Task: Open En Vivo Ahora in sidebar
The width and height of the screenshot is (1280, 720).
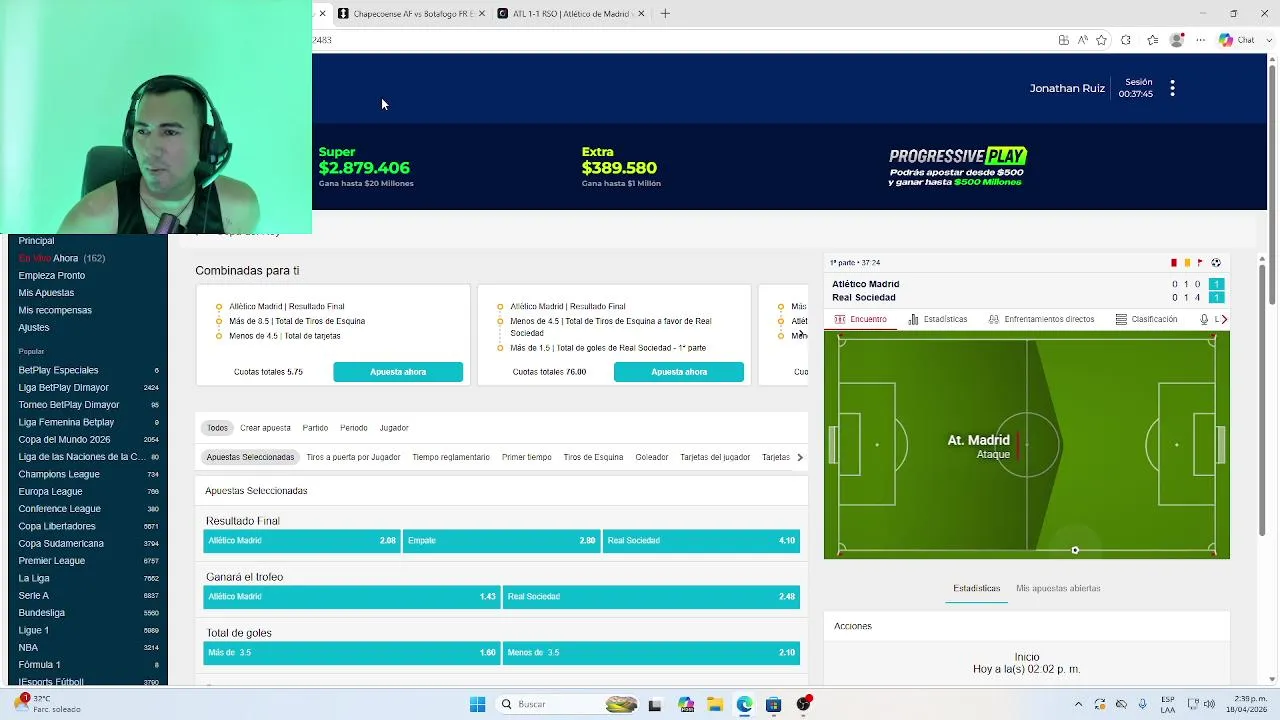Action: tap(62, 258)
